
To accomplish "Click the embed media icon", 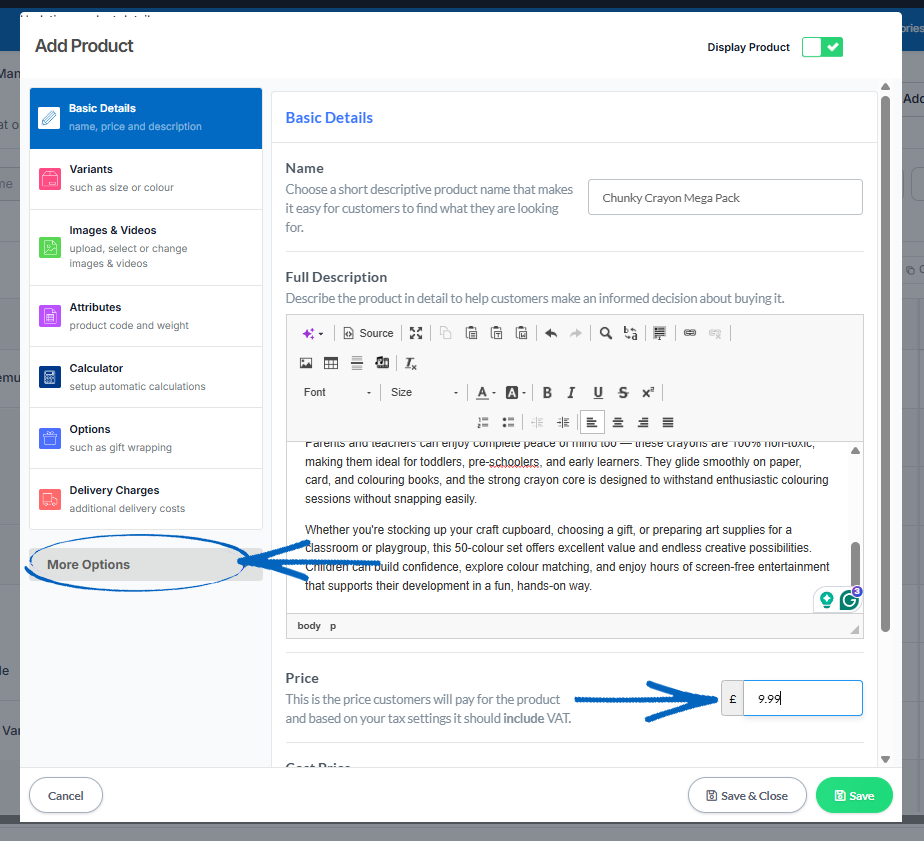I will point(382,363).
